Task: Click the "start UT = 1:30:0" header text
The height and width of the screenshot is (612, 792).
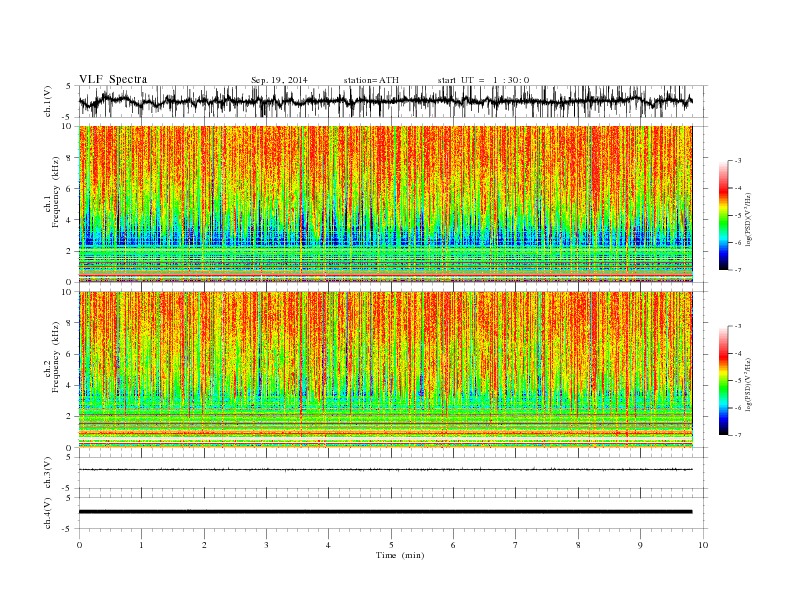Action: 483,80
